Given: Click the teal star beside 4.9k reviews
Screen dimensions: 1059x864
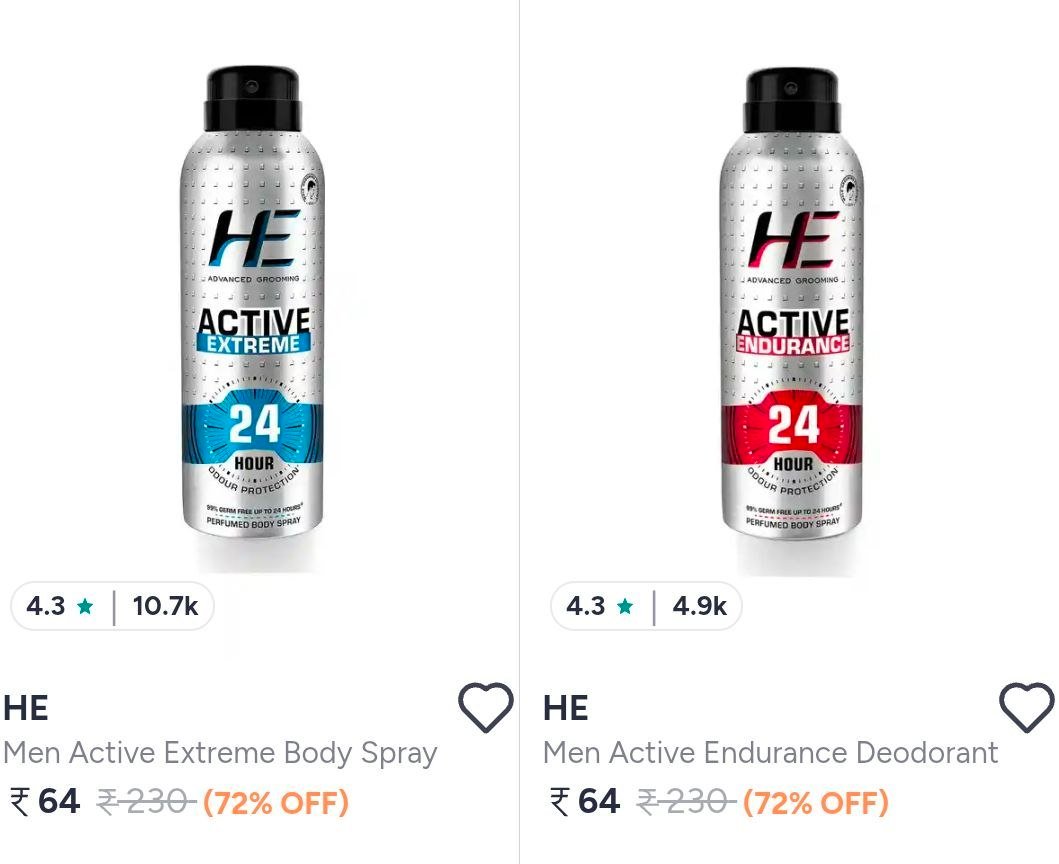Looking at the screenshot, I should 625,607.
